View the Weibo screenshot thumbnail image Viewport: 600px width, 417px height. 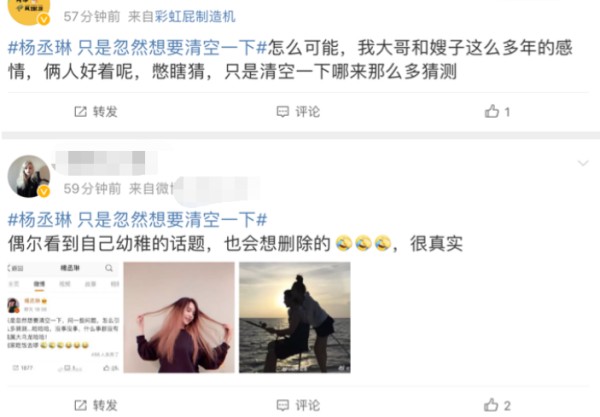(x=64, y=317)
